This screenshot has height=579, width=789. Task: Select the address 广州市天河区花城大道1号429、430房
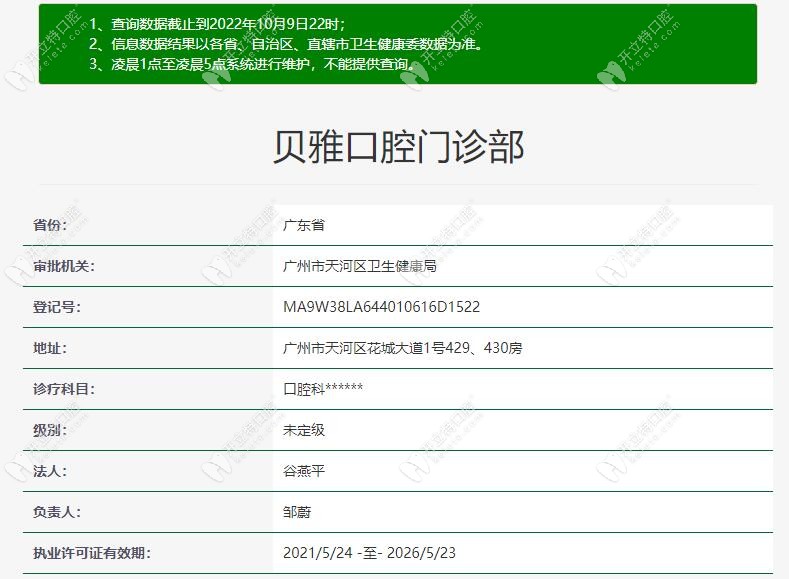[x=403, y=348]
